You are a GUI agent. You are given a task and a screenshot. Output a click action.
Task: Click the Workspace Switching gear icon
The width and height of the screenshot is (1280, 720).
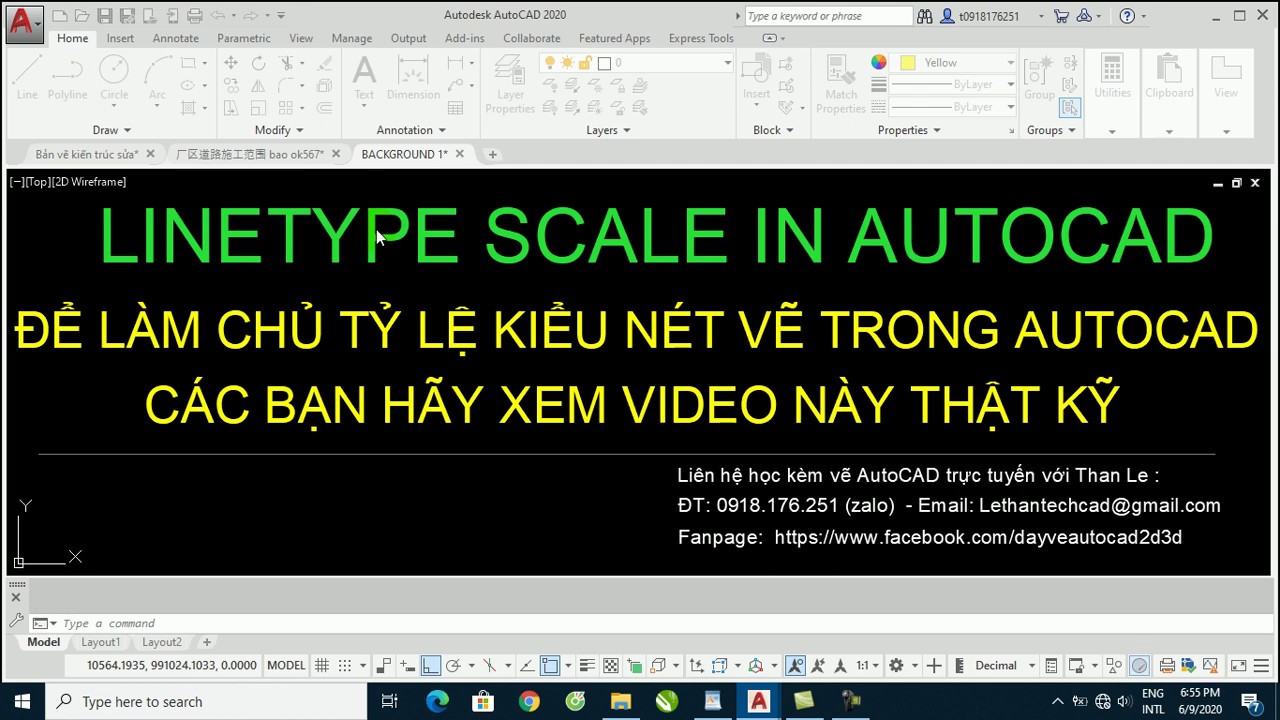click(896, 666)
